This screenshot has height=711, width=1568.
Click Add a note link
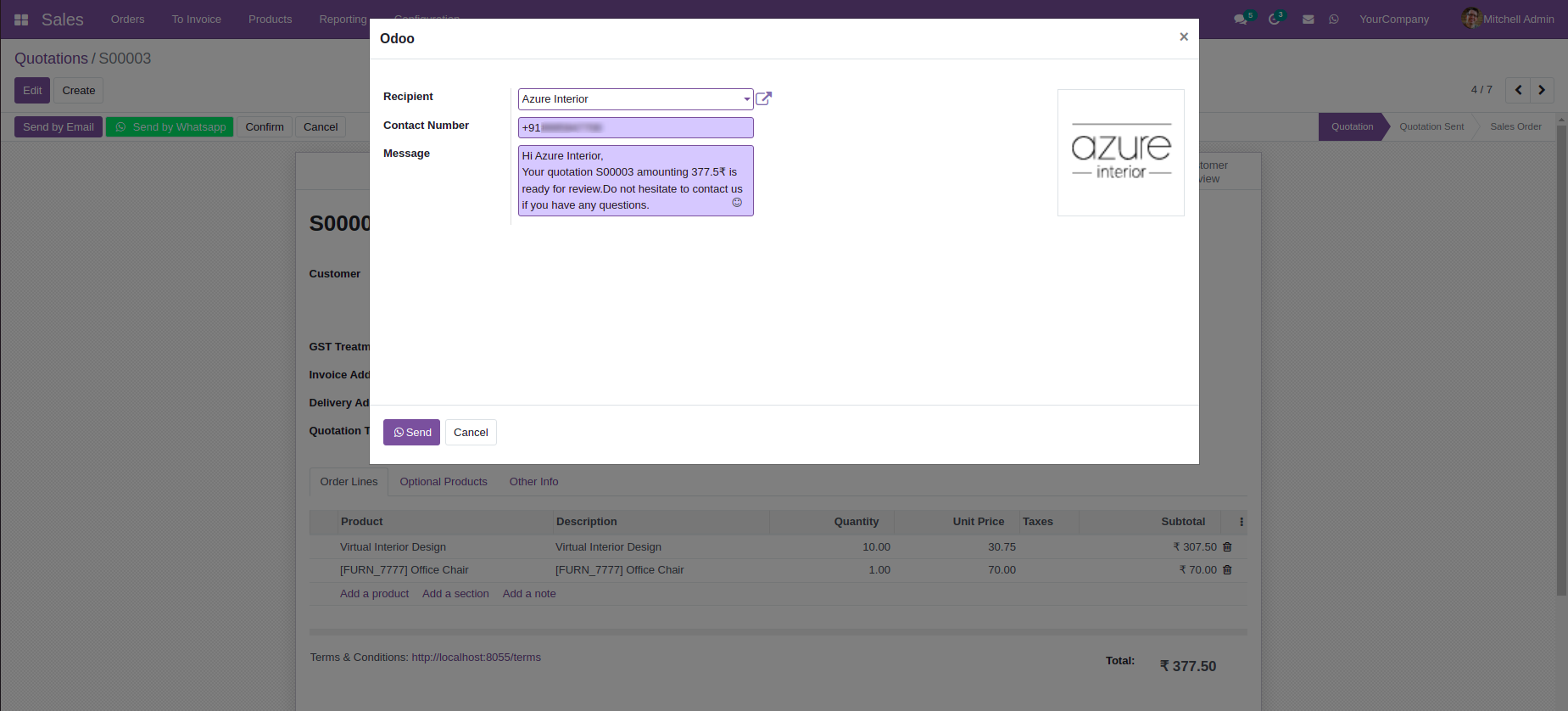coord(529,594)
